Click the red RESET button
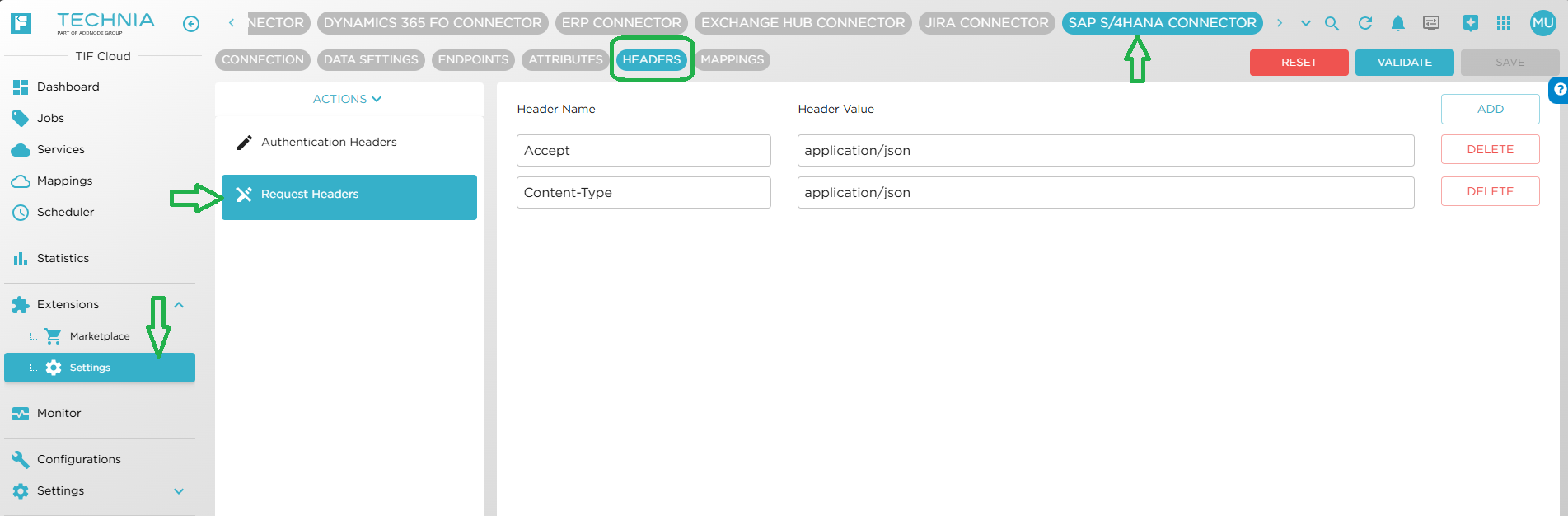Viewport: 1568px width, 516px height. coord(1299,63)
